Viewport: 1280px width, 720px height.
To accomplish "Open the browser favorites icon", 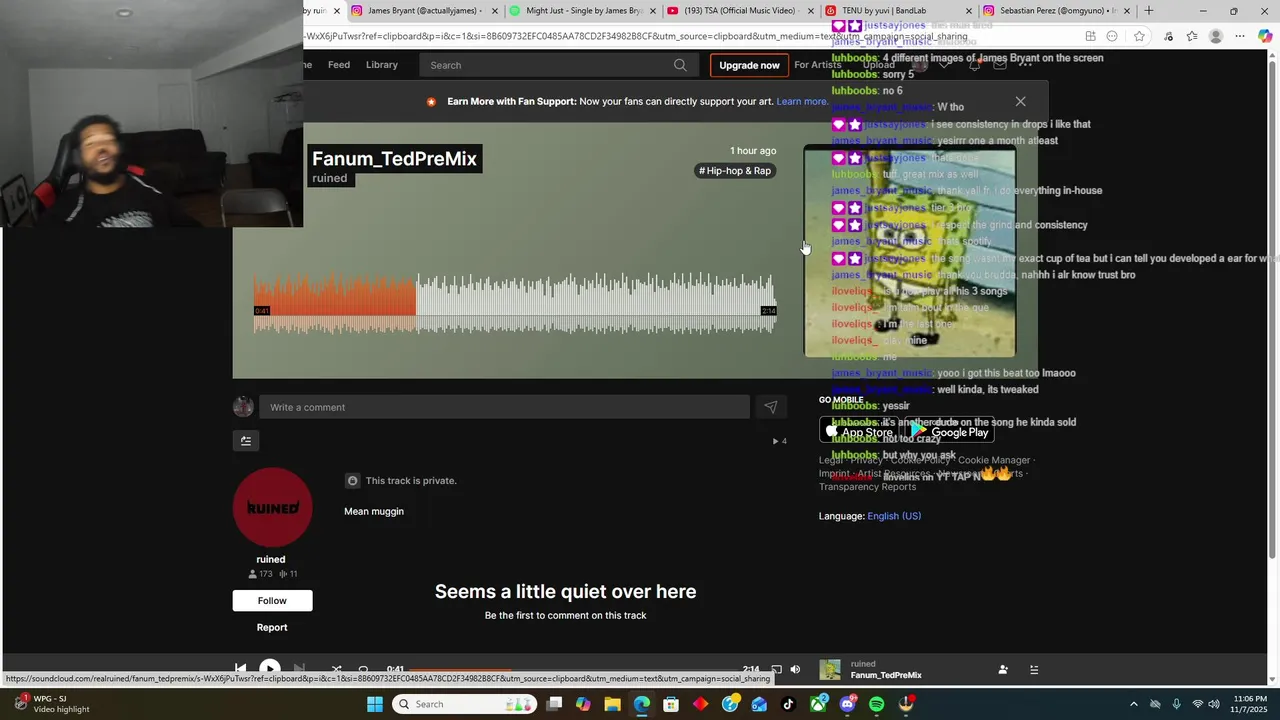I will click(1191, 36).
